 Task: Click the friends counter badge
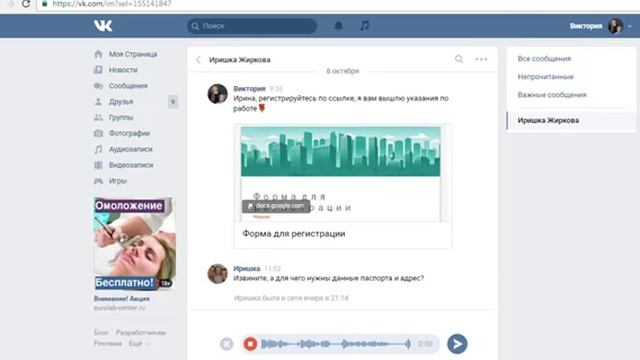173,102
